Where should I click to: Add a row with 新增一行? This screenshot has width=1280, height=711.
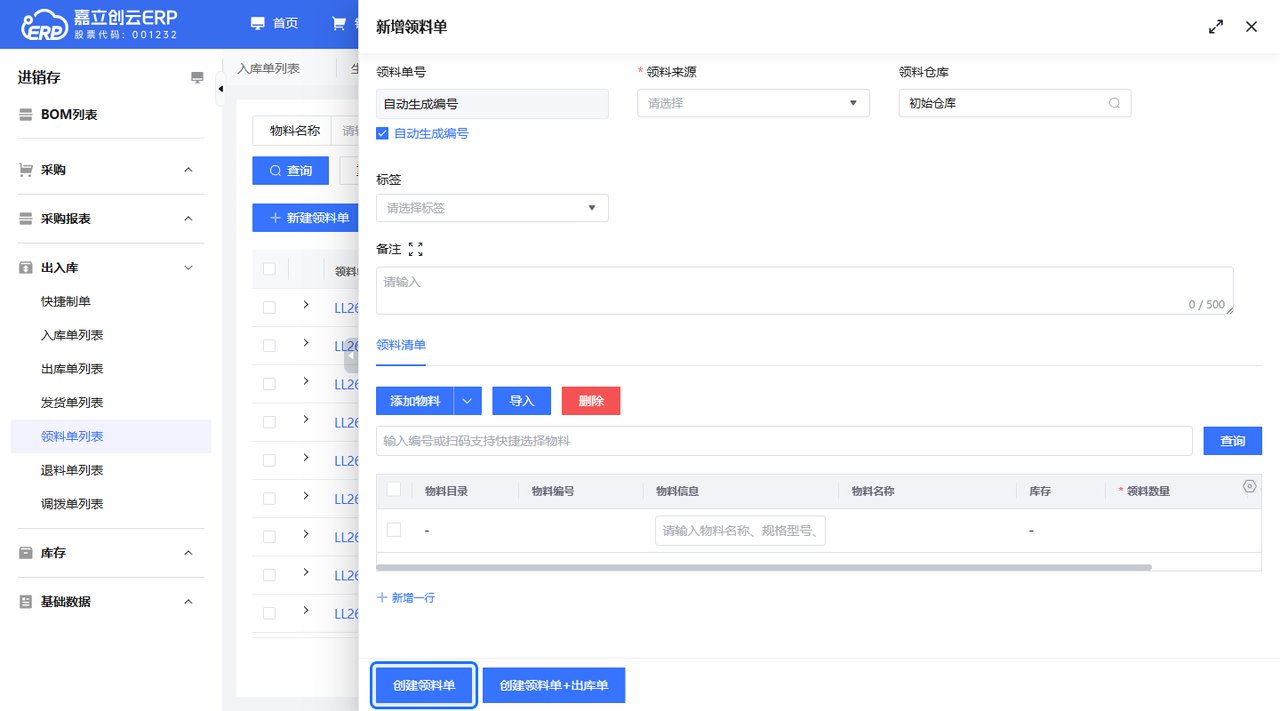tap(406, 598)
